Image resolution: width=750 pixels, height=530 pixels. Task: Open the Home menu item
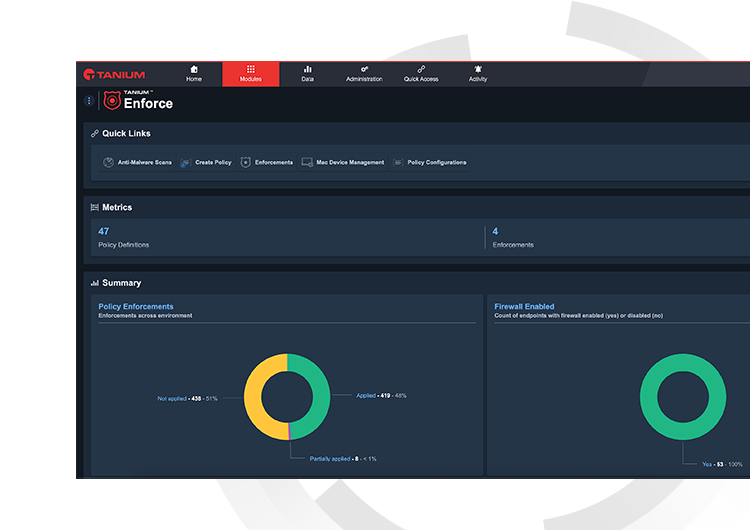tap(194, 74)
